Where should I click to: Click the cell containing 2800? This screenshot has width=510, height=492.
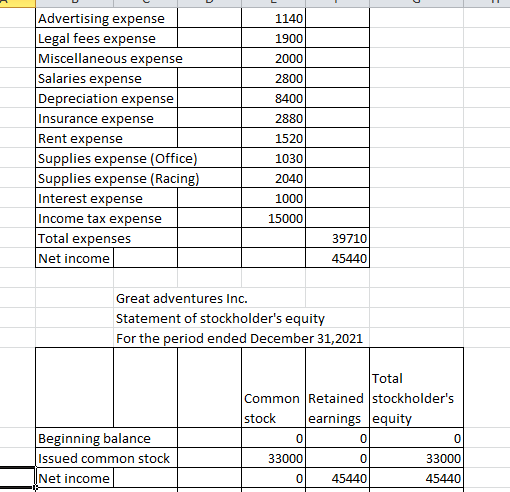[x=273, y=78]
